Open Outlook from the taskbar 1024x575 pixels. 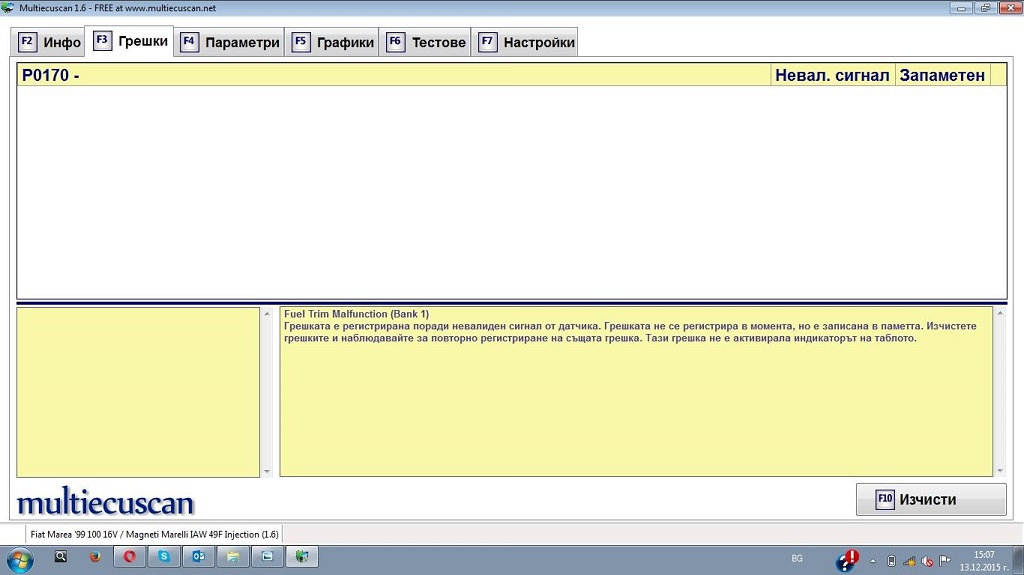click(198, 557)
